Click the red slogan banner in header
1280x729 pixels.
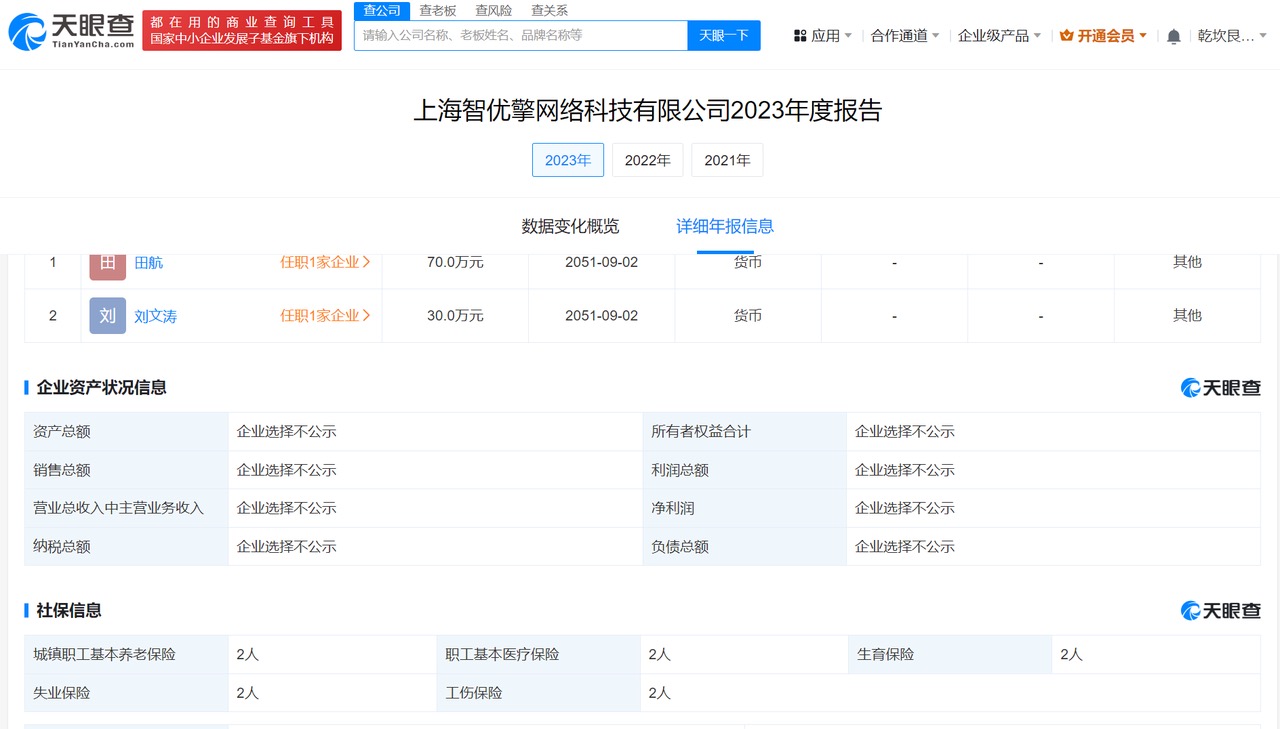242,31
